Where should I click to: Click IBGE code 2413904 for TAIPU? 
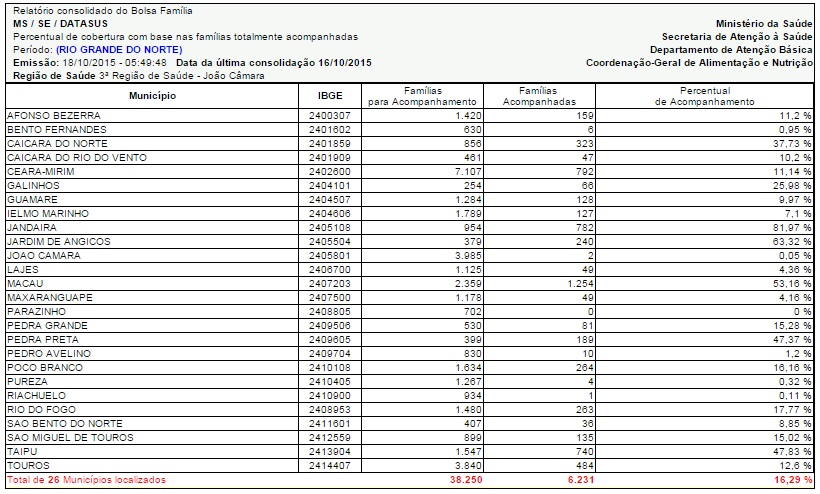coord(330,452)
